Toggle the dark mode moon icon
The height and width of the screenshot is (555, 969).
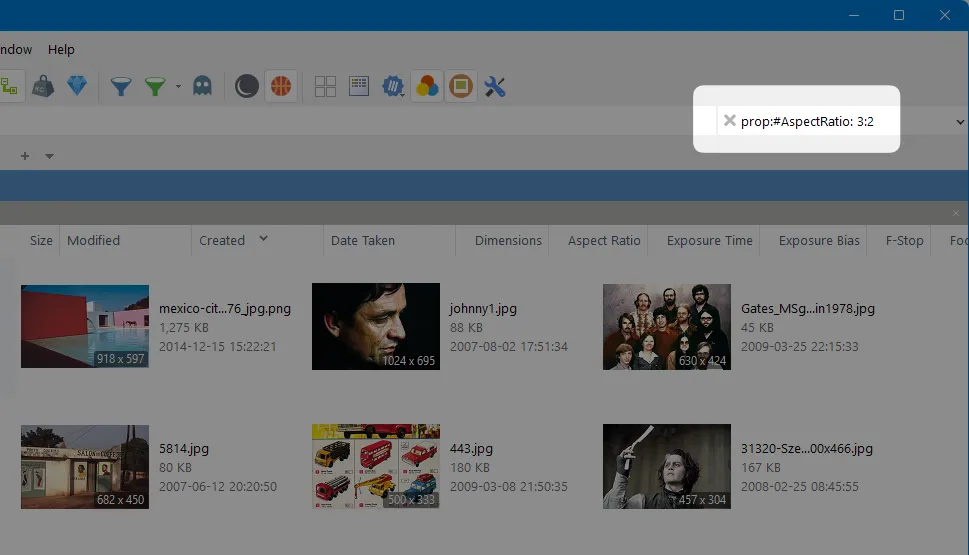(246, 87)
